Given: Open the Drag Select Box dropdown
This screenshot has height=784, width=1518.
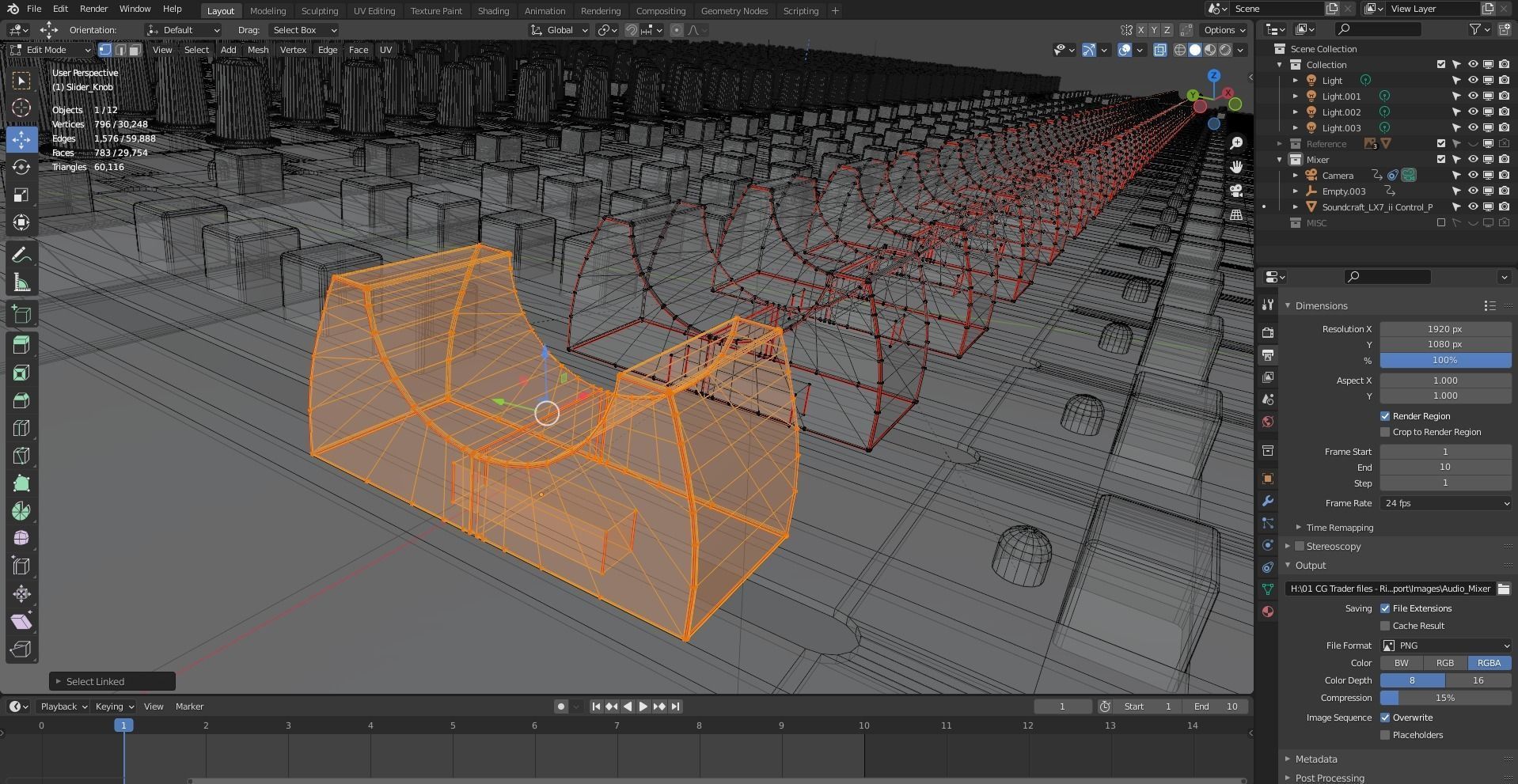Looking at the screenshot, I should coord(304,30).
